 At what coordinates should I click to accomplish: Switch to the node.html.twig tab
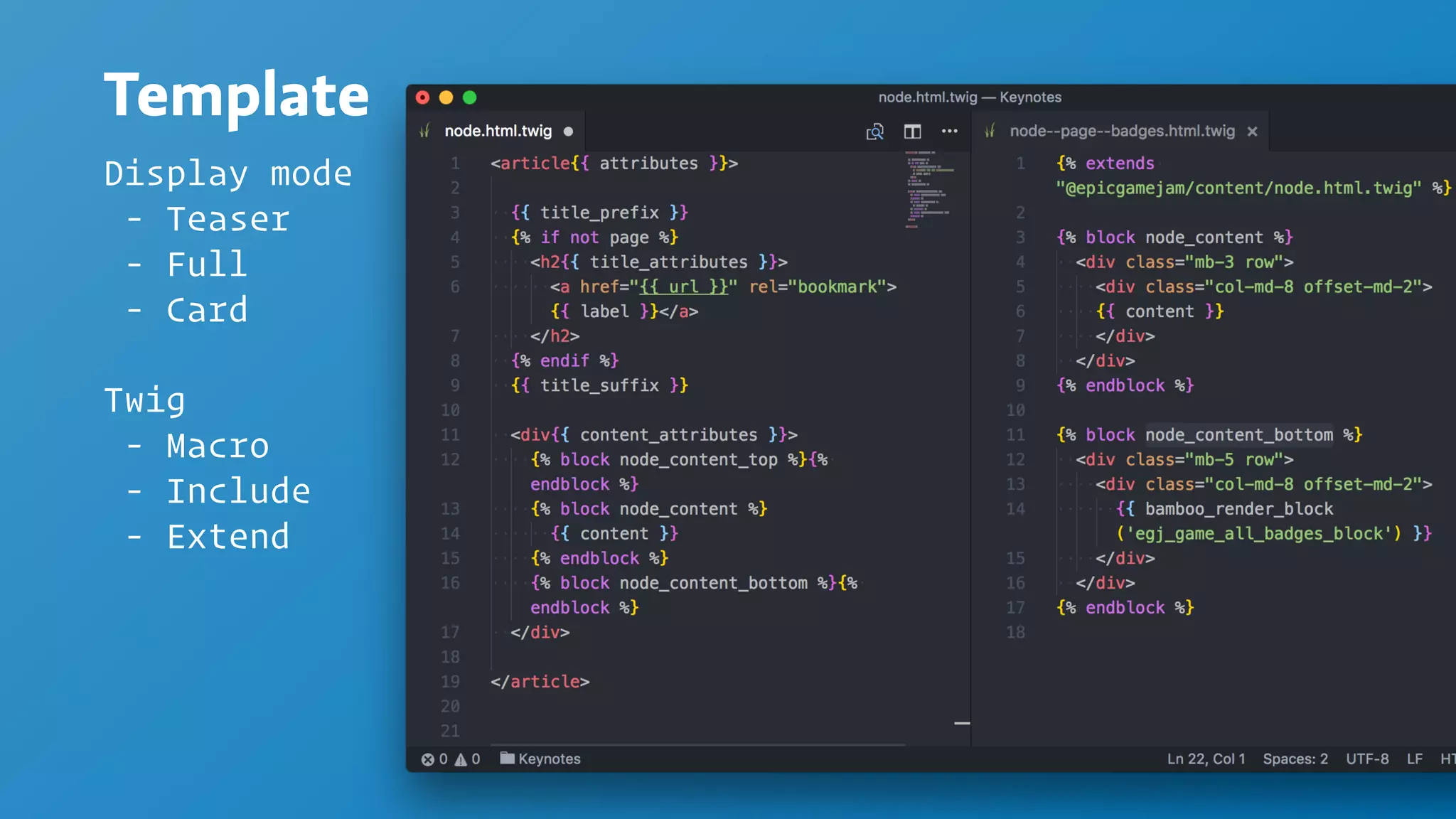pyautogui.click(x=498, y=131)
